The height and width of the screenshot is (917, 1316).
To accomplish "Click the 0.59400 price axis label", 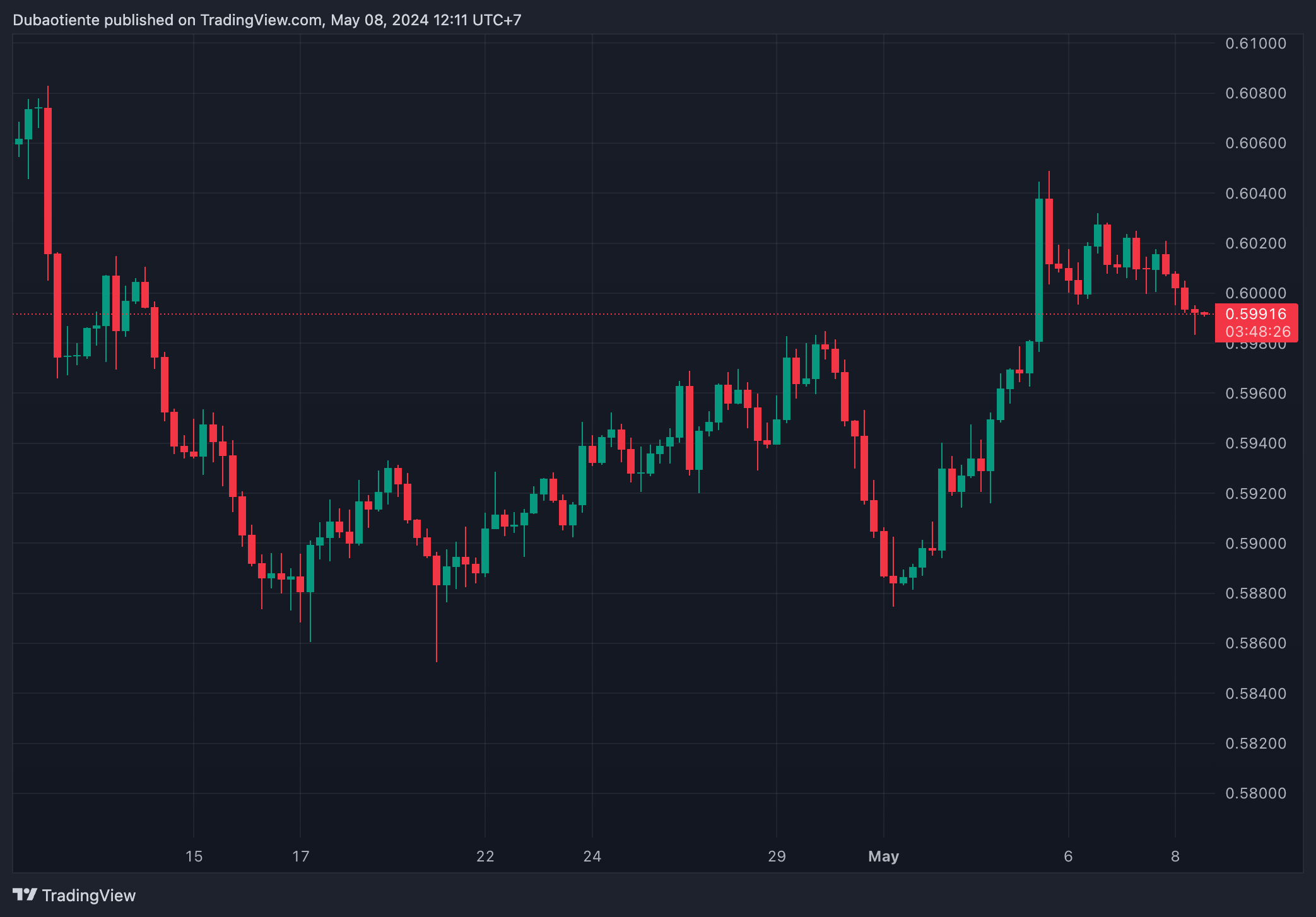I will 1255,443.
